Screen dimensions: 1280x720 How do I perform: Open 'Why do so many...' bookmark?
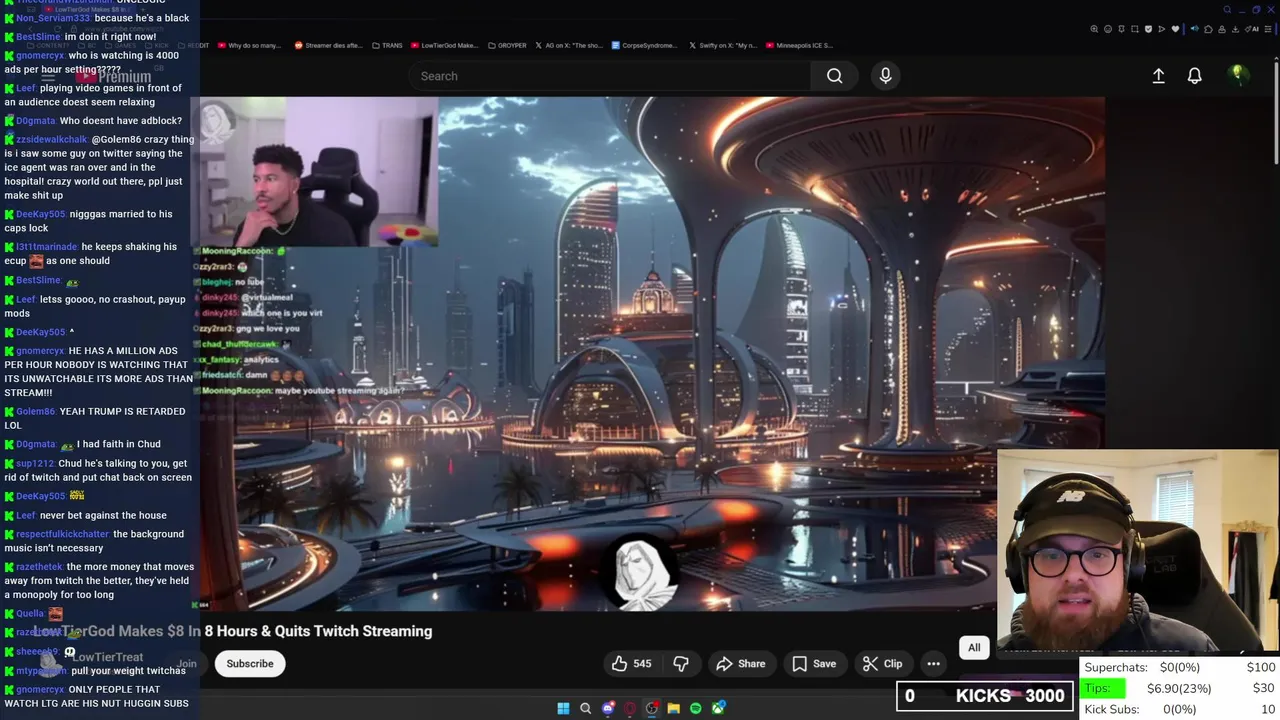click(248, 45)
